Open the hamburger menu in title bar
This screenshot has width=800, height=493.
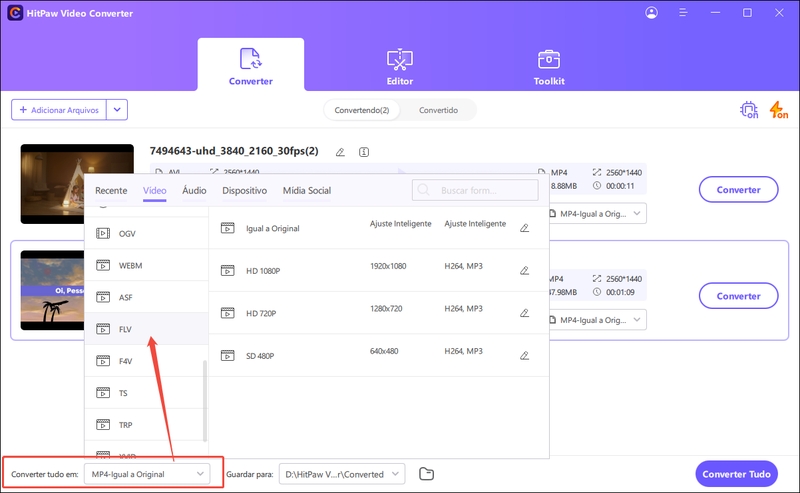click(x=683, y=13)
